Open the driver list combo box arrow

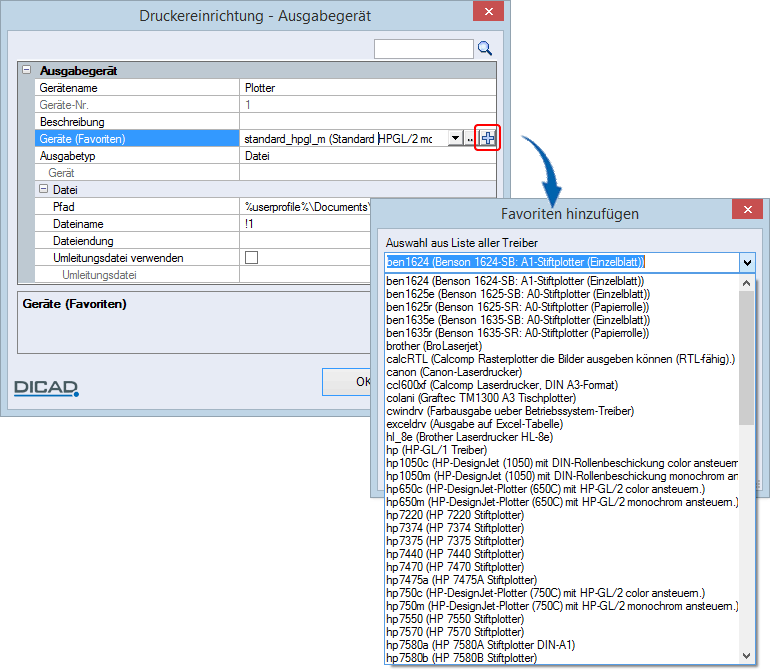[x=747, y=262]
